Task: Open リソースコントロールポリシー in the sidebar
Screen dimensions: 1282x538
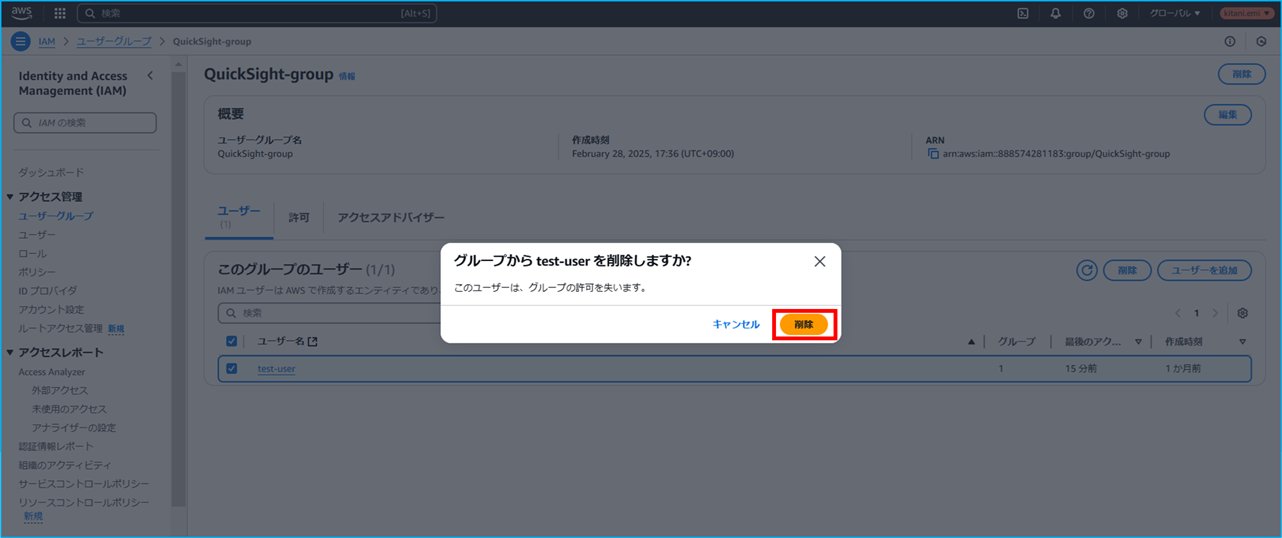Action: 84,502
